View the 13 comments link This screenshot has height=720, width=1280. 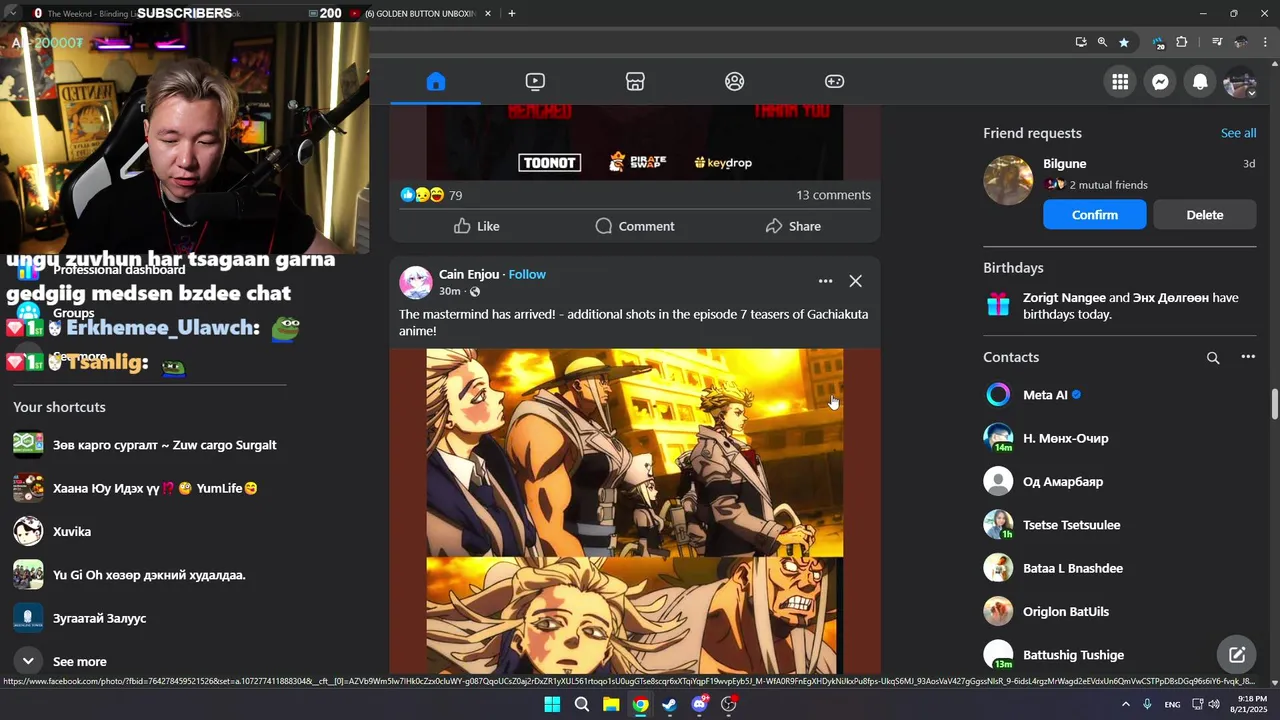(x=833, y=195)
